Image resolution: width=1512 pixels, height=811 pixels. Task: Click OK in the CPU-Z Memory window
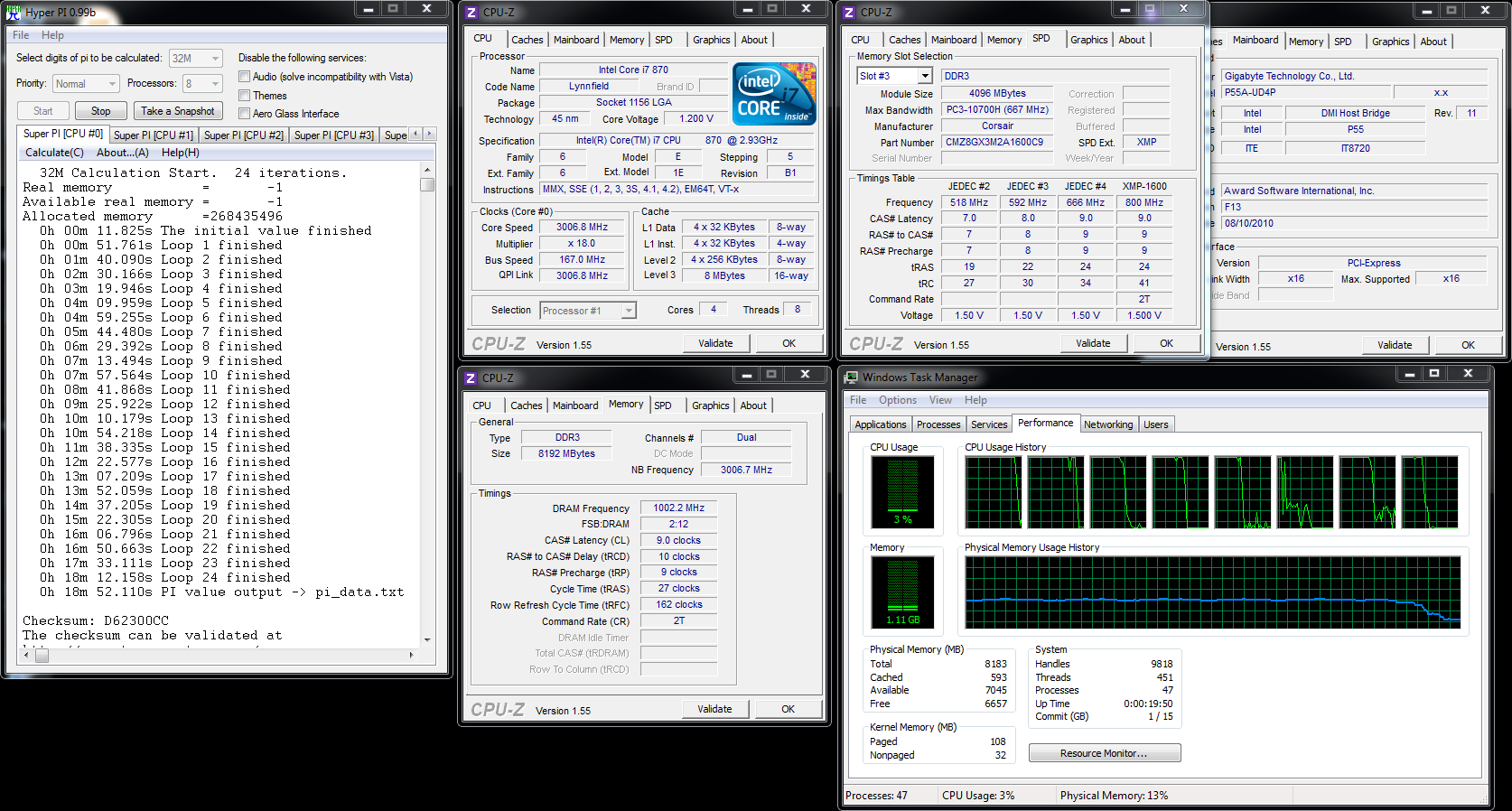click(788, 709)
